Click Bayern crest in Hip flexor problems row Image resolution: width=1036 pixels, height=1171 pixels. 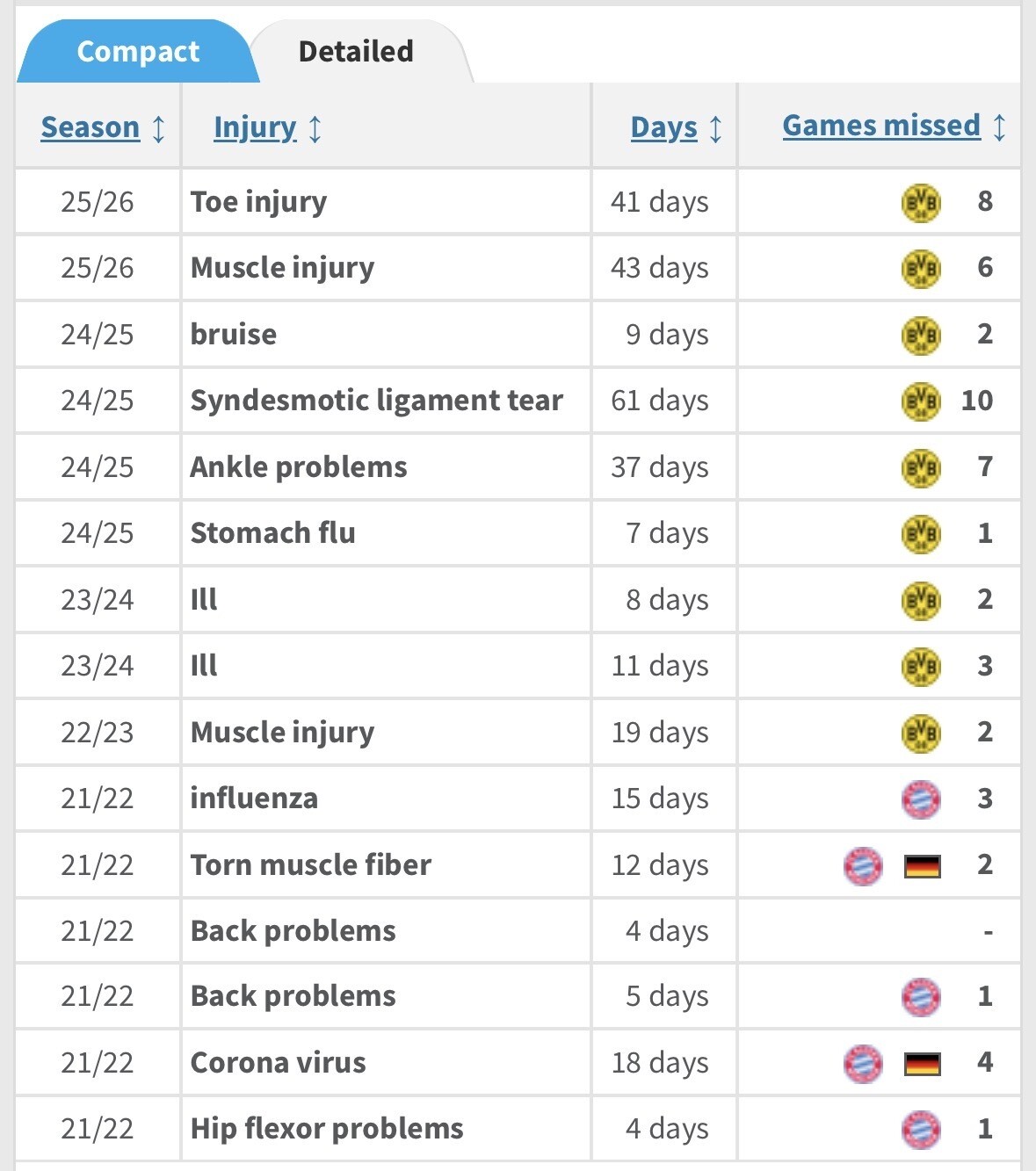coord(921,1130)
